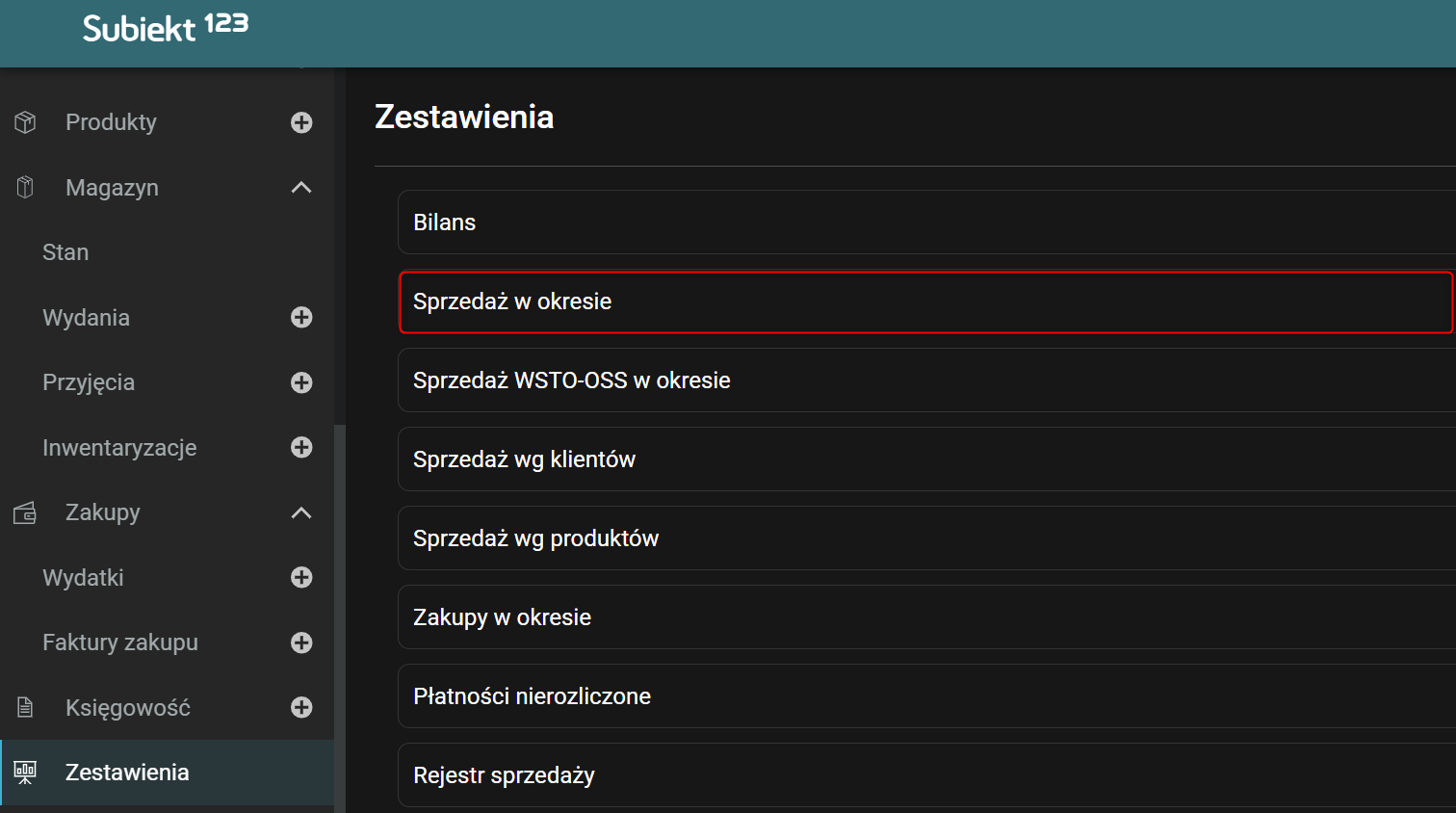Click the Zakupy purchases icon
The width and height of the screenshot is (1456, 813).
(24, 512)
